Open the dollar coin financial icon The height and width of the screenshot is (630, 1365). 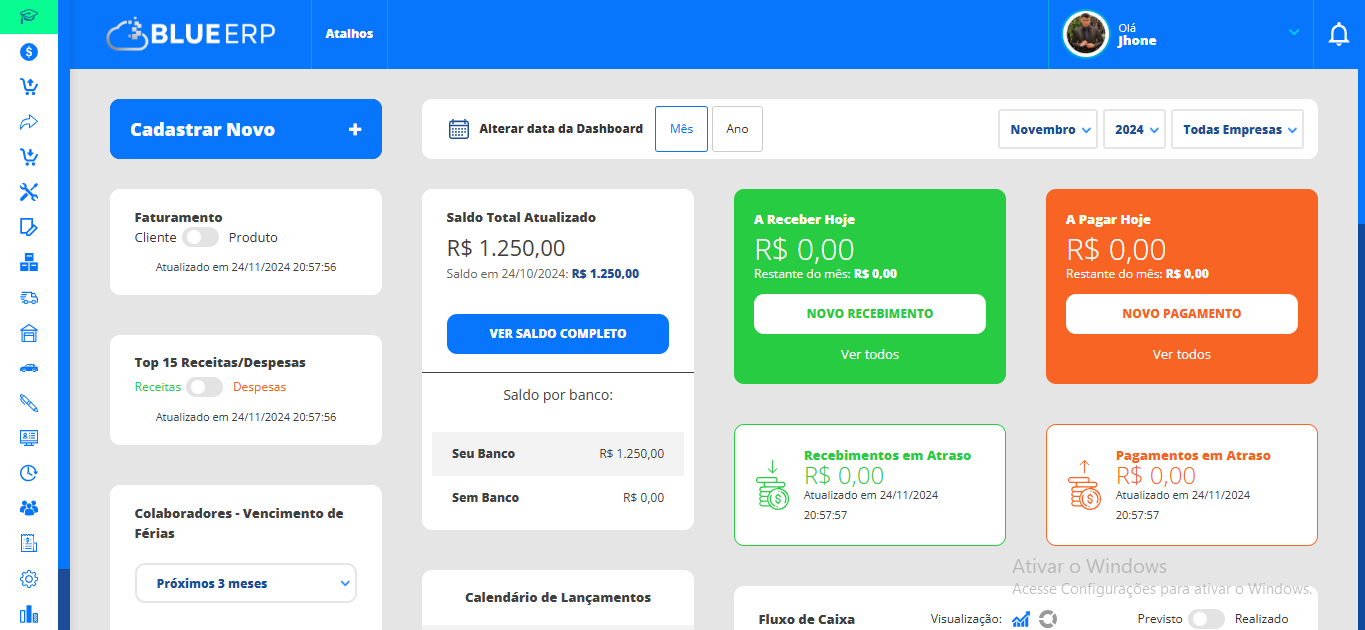[29, 52]
